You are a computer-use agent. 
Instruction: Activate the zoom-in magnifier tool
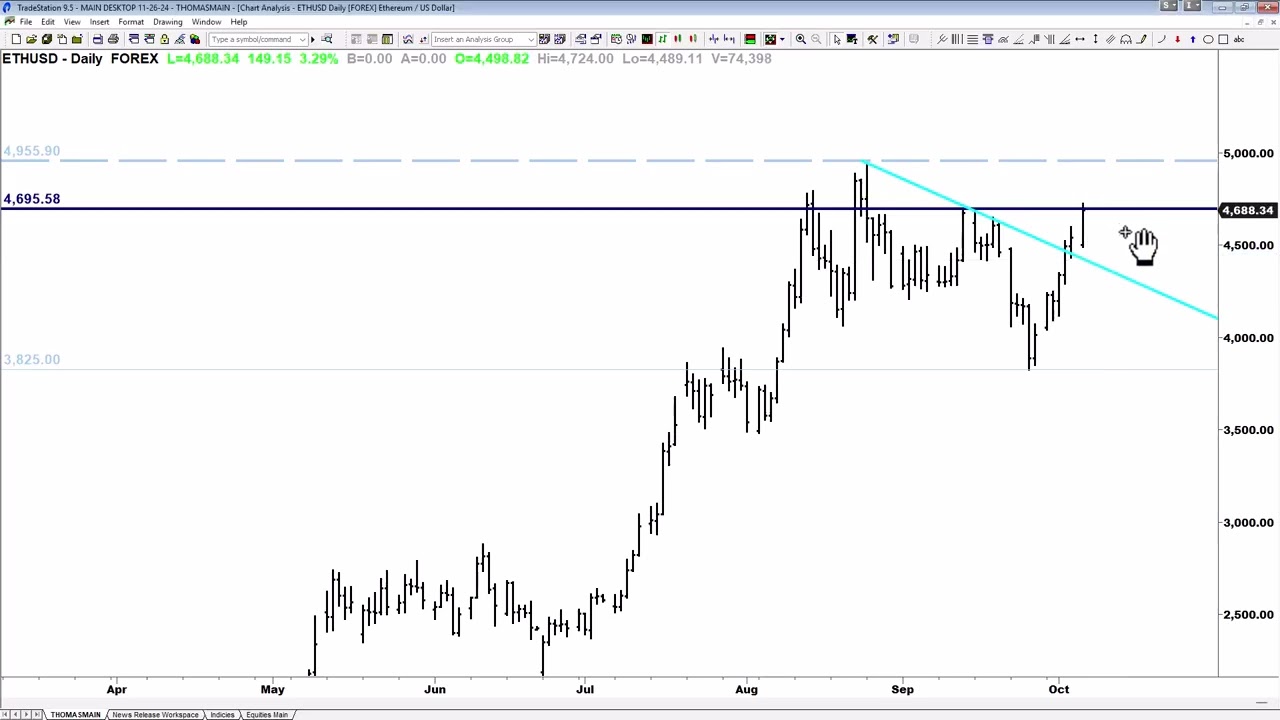tap(800, 39)
